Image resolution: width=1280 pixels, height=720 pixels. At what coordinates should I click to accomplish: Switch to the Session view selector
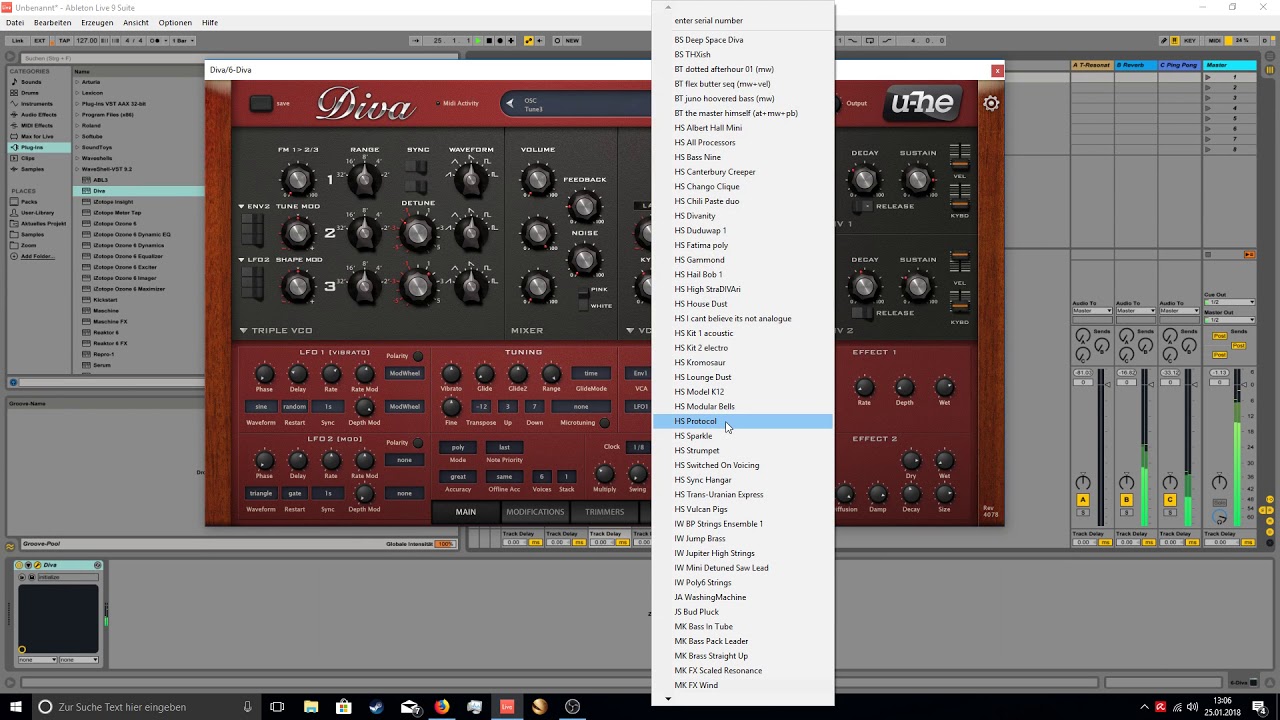pos(1270,70)
